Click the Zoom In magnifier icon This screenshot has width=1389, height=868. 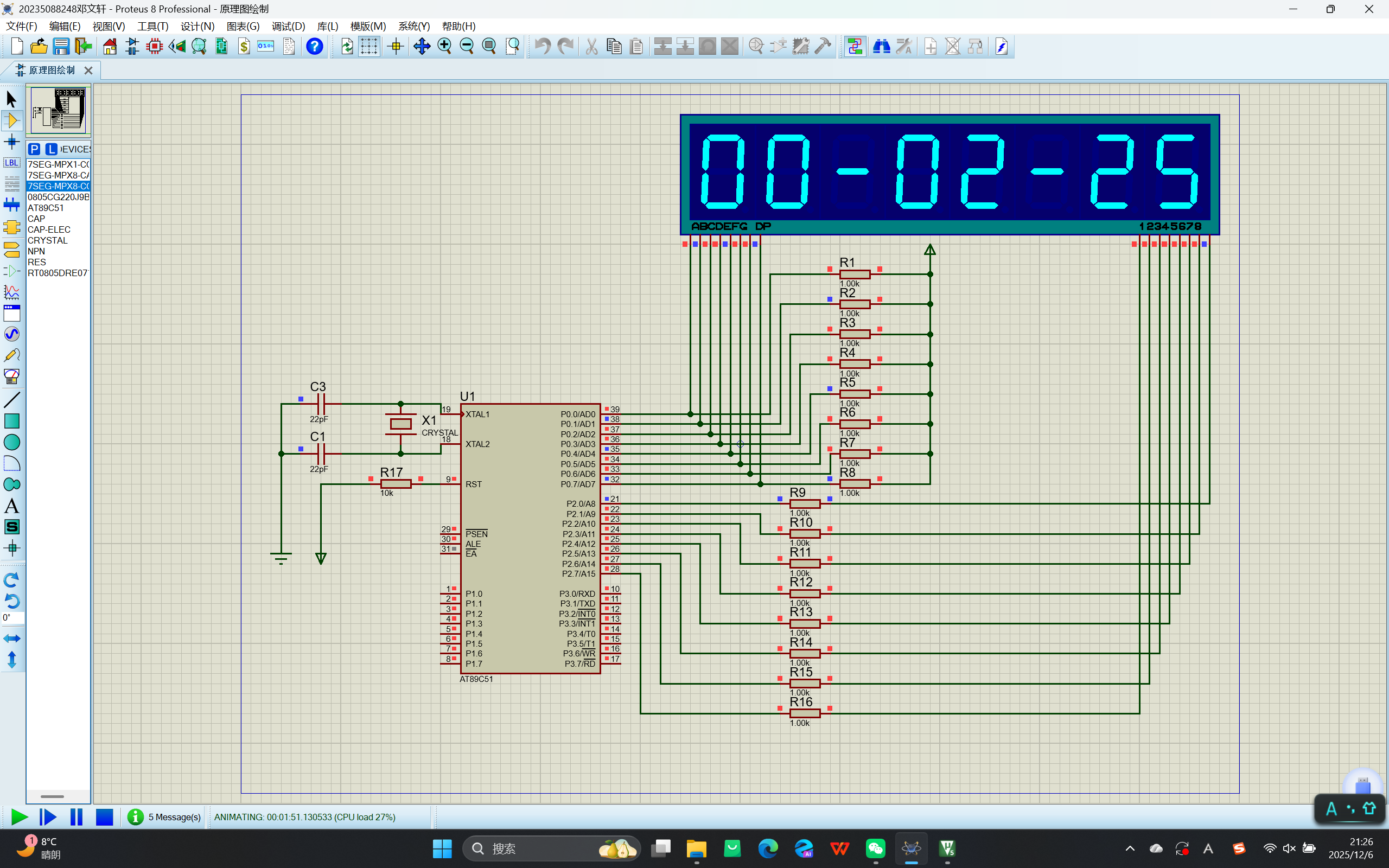[444, 47]
